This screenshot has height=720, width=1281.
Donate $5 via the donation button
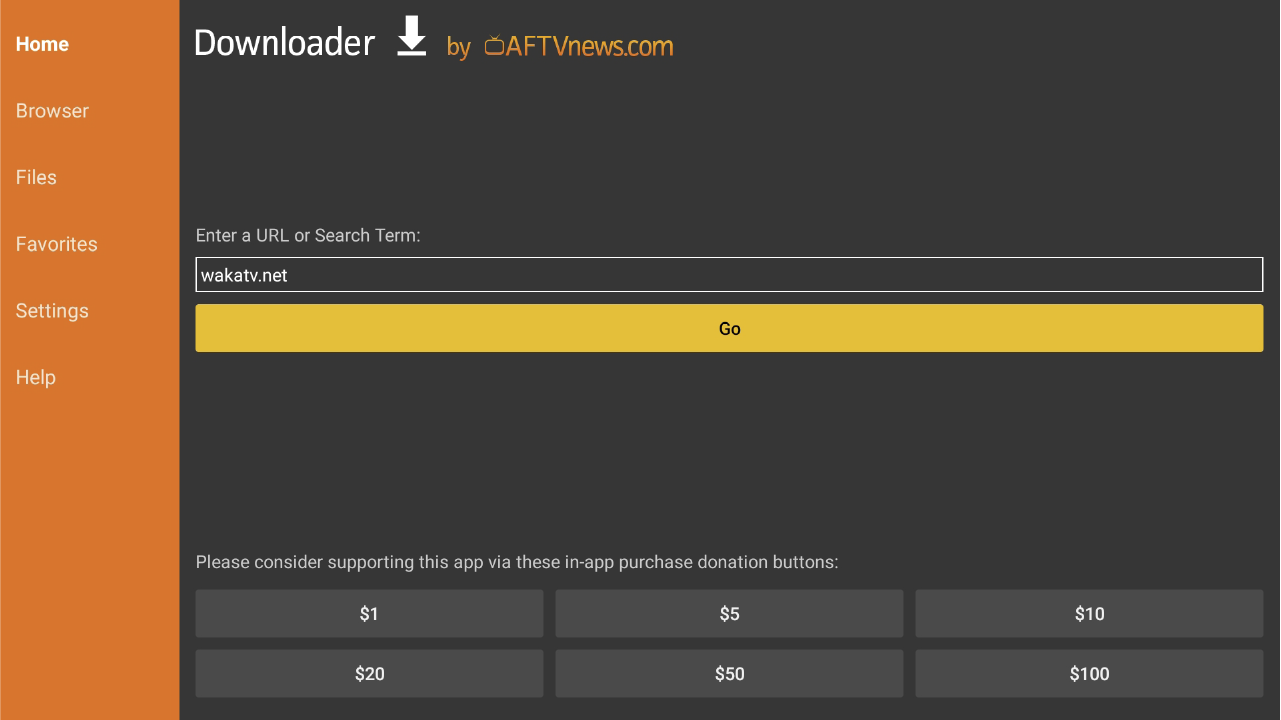click(x=729, y=613)
